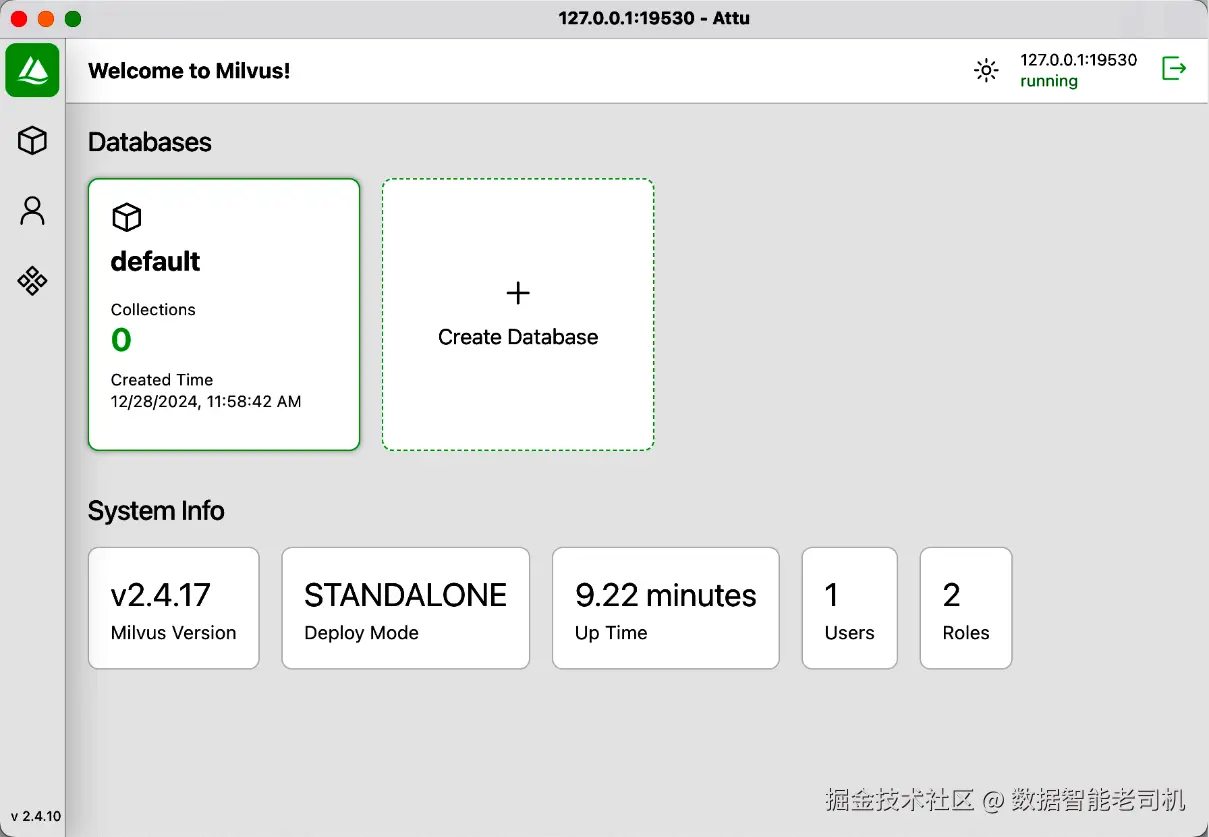This screenshot has height=837, width=1209.
Task: Click the 127.0.0.1:19530 address text
Action: tap(1078, 60)
